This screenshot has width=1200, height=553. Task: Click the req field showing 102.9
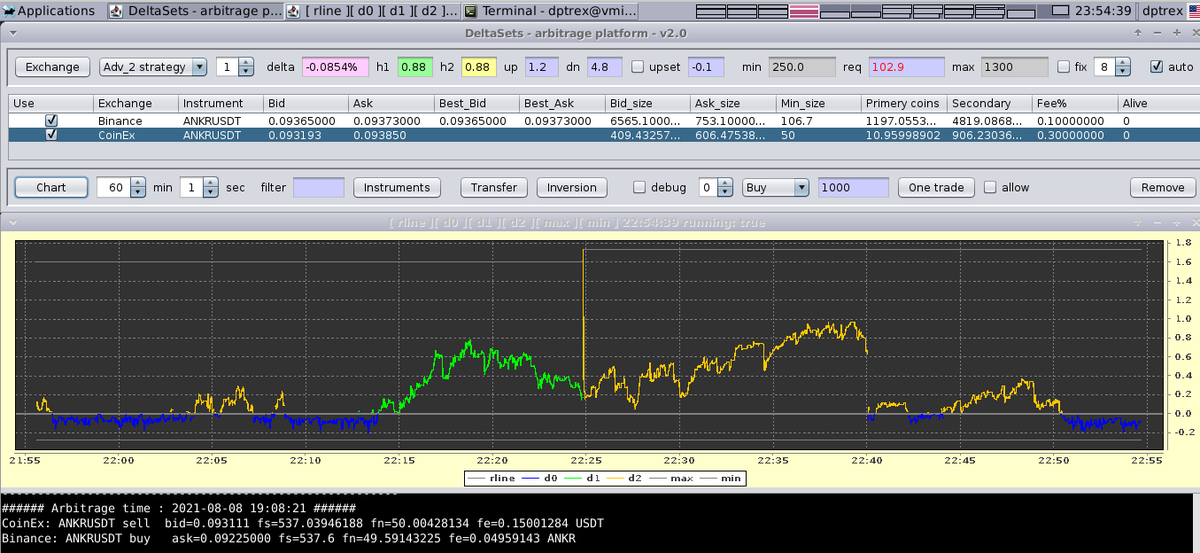click(906, 67)
